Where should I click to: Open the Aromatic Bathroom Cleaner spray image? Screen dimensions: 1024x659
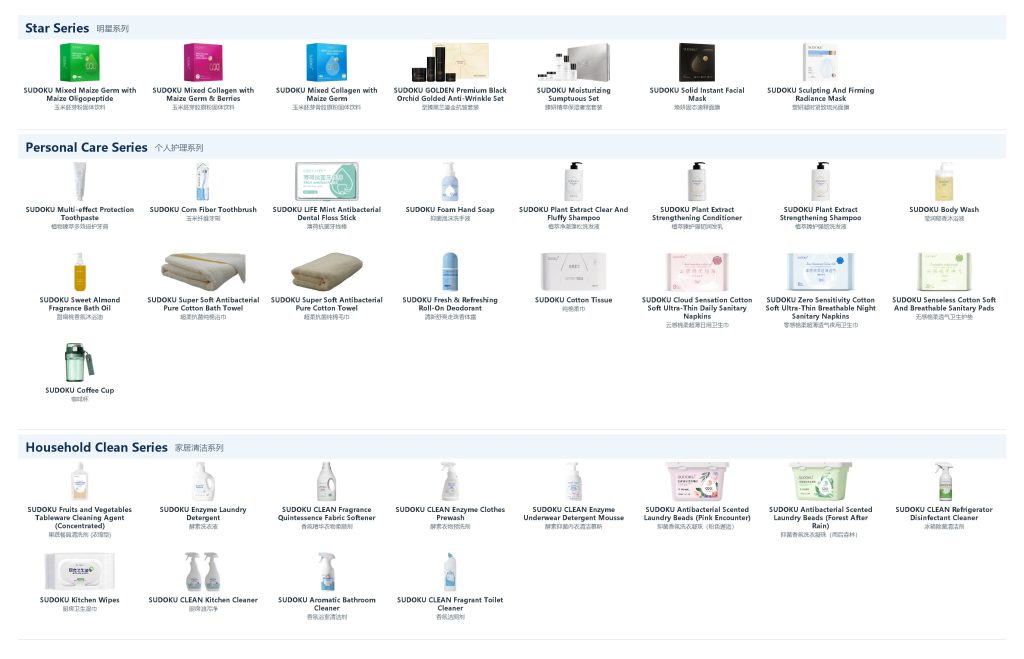(327, 571)
